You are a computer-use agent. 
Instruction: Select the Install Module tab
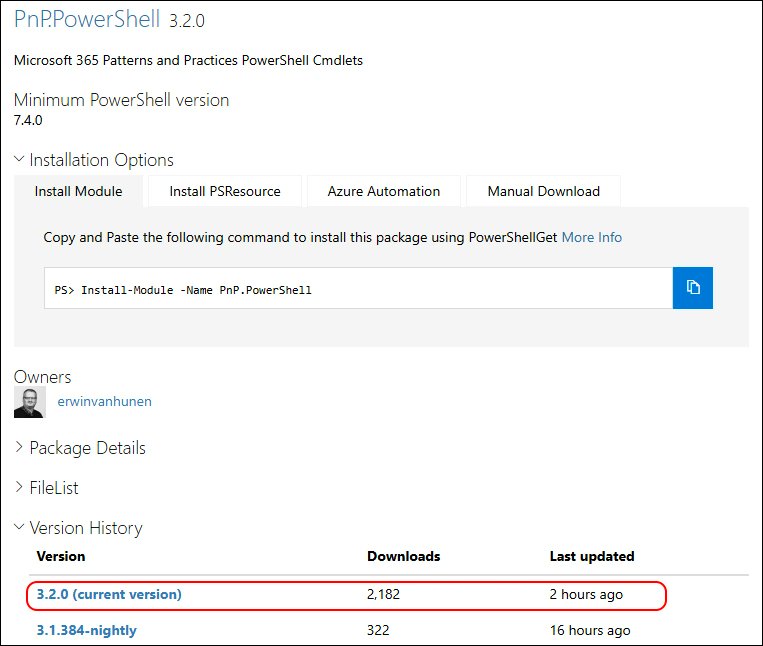78,191
